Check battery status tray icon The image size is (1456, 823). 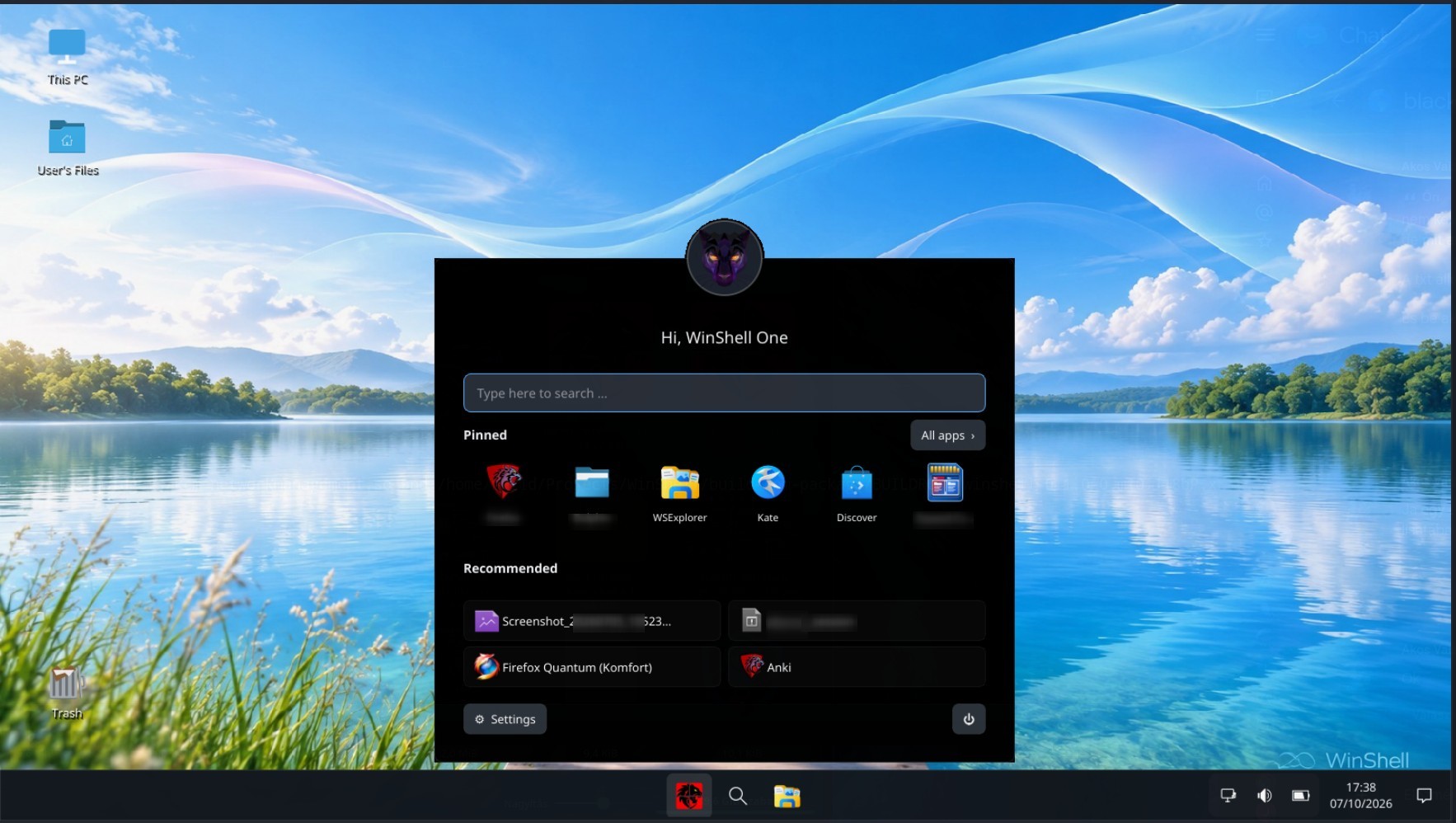click(x=1301, y=795)
